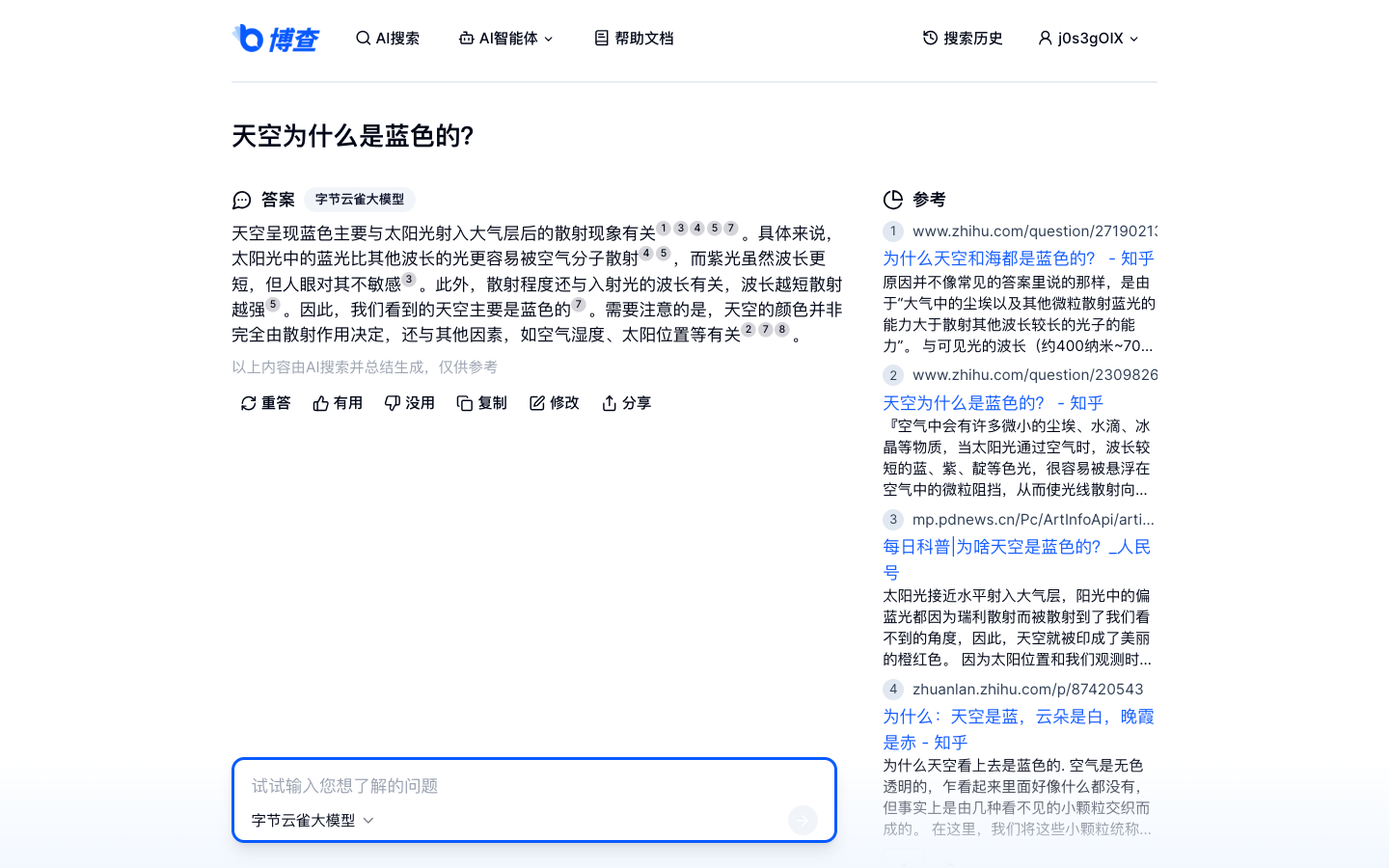Open the AI智能体 dropdown
Screen dimensions: 1389x868
505,38
